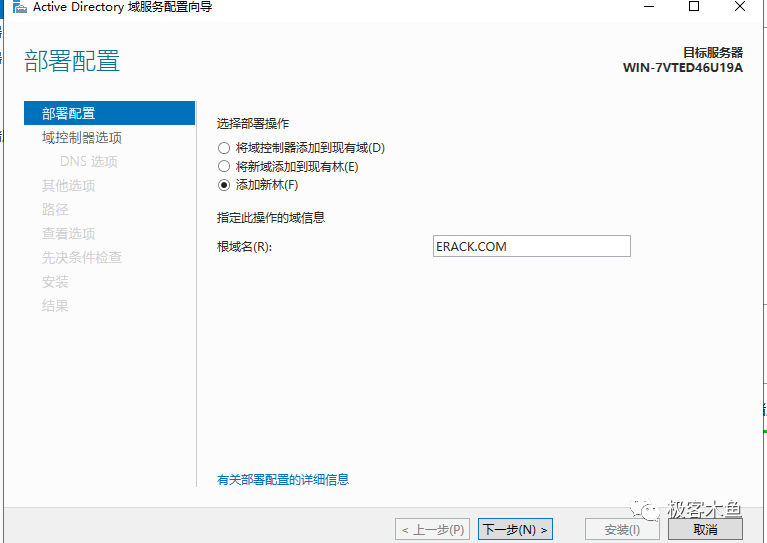Open 查看选项 step in sidebar
This screenshot has height=543, width=767.
[x=68, y=233]
